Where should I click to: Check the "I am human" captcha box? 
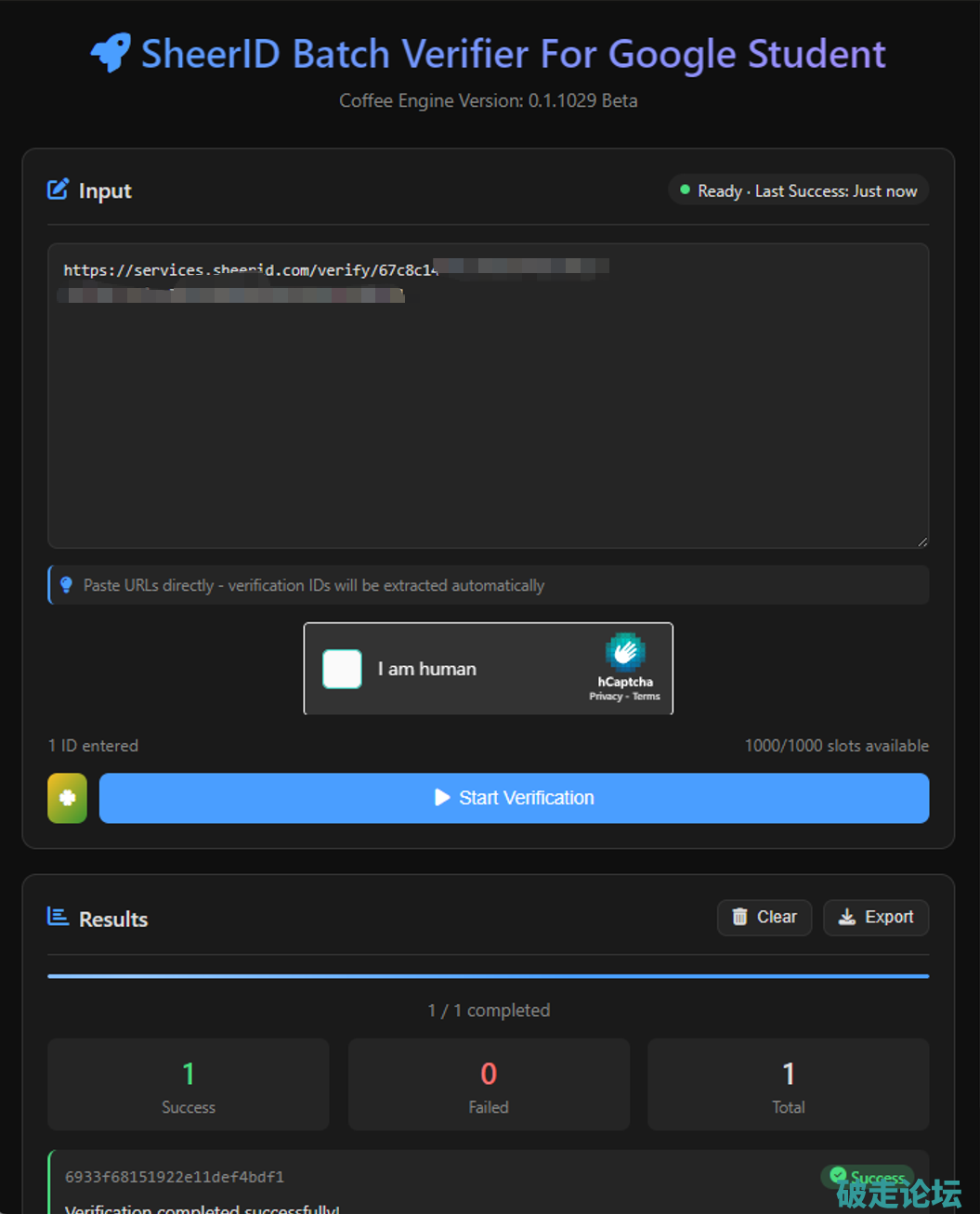[x=342, y=669]
